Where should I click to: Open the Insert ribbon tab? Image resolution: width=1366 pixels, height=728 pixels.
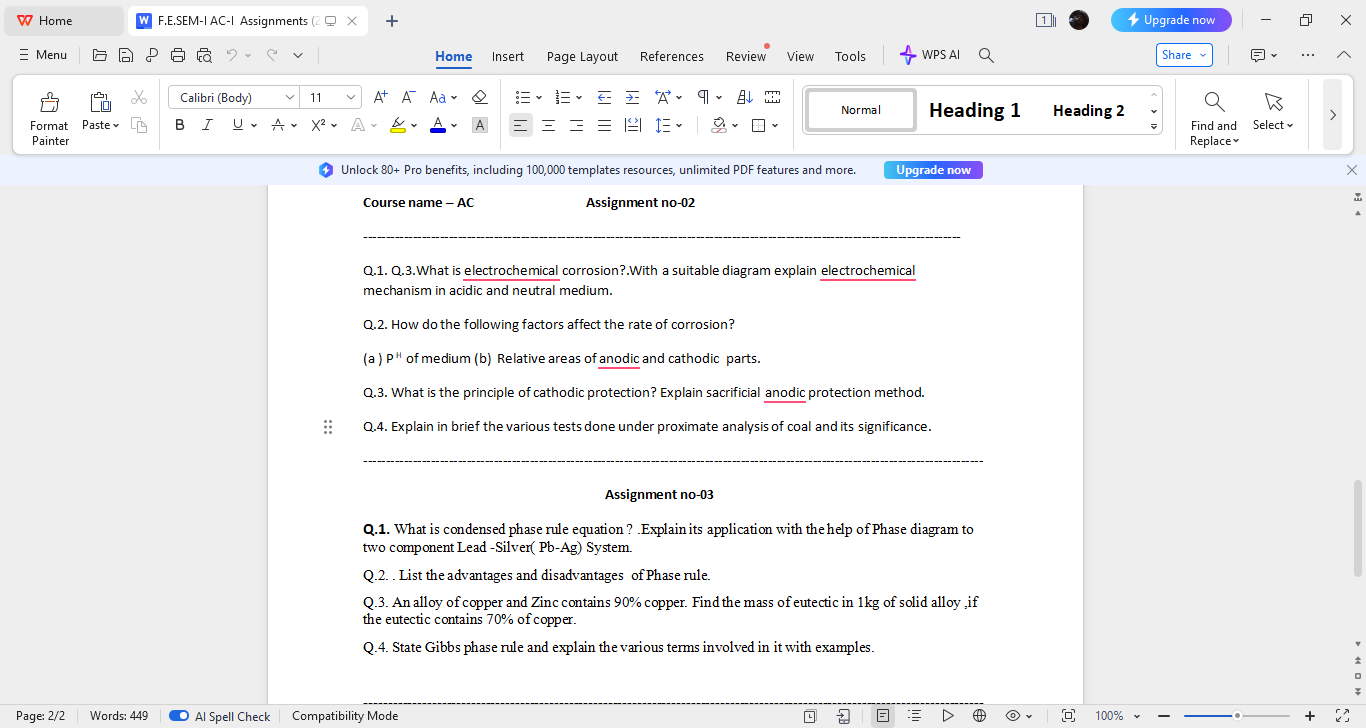tap(508, 56)
